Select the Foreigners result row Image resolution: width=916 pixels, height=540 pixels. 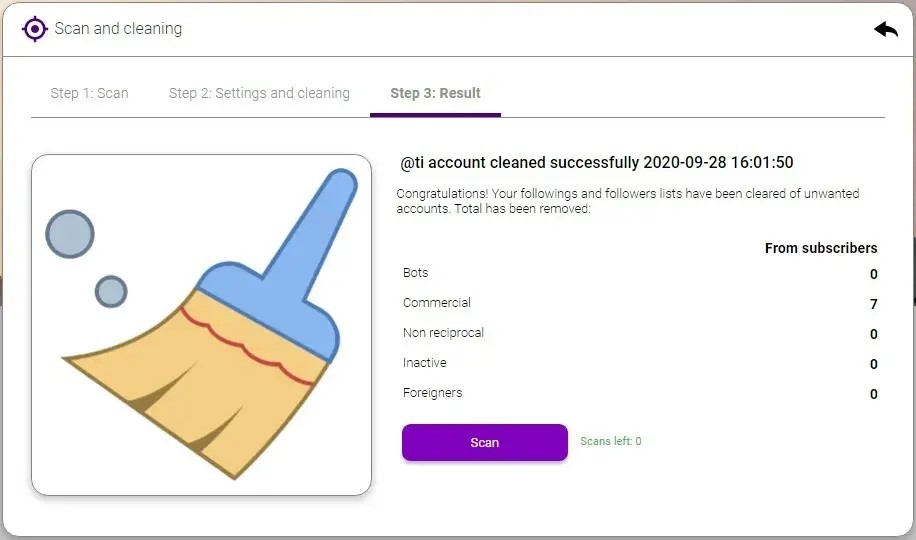640,393
